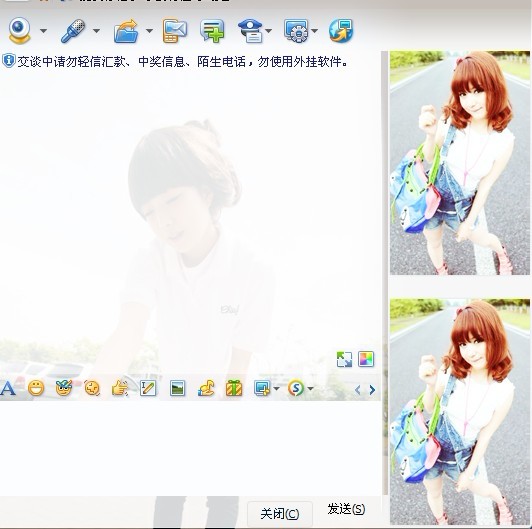Open the emoji smiley face picker
This screenshot has height=529, width=532.
coord(36,388)
